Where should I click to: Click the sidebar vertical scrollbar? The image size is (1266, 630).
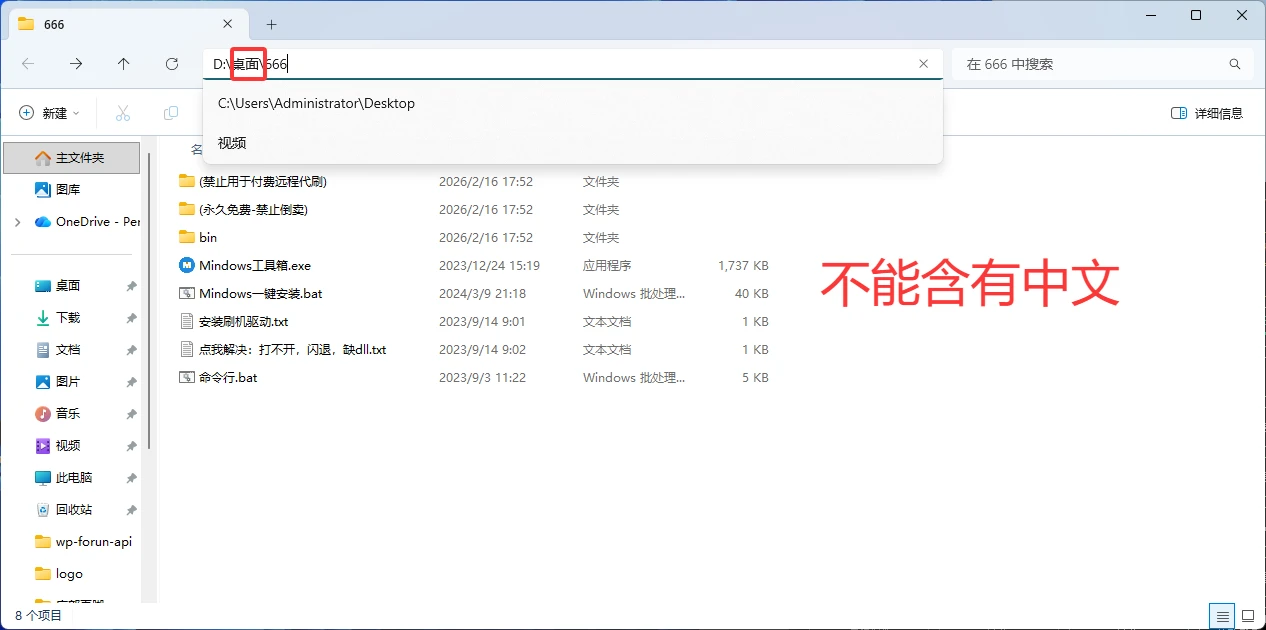point(150,300)
